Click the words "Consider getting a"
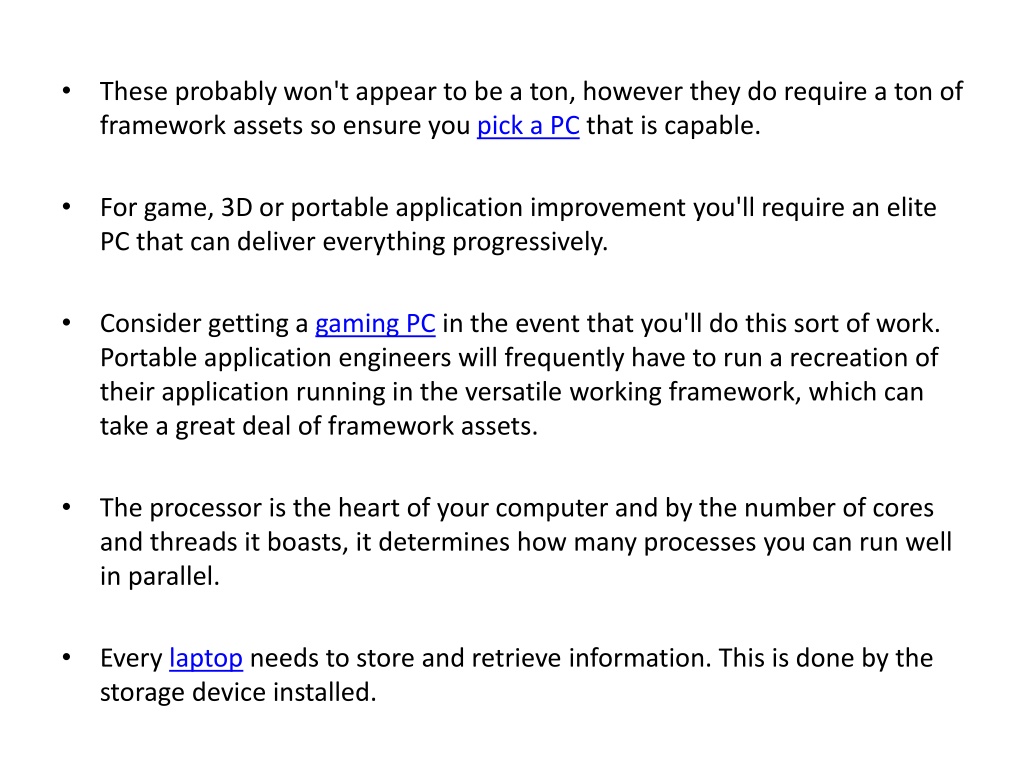The image size is (1024, 768). pos(204,324)
